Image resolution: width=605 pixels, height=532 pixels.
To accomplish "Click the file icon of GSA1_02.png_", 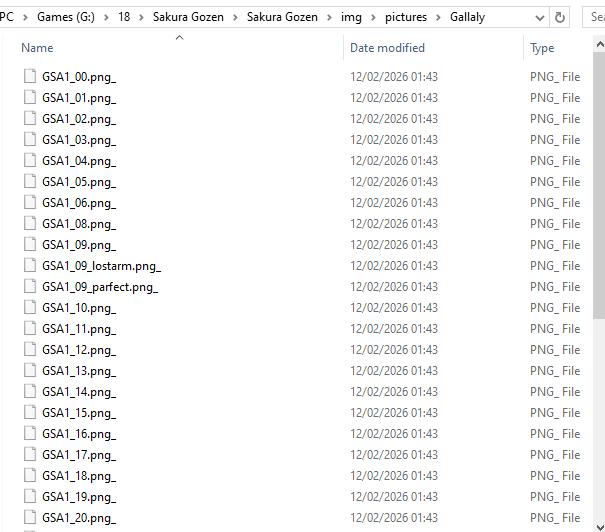I will [30, 118].
